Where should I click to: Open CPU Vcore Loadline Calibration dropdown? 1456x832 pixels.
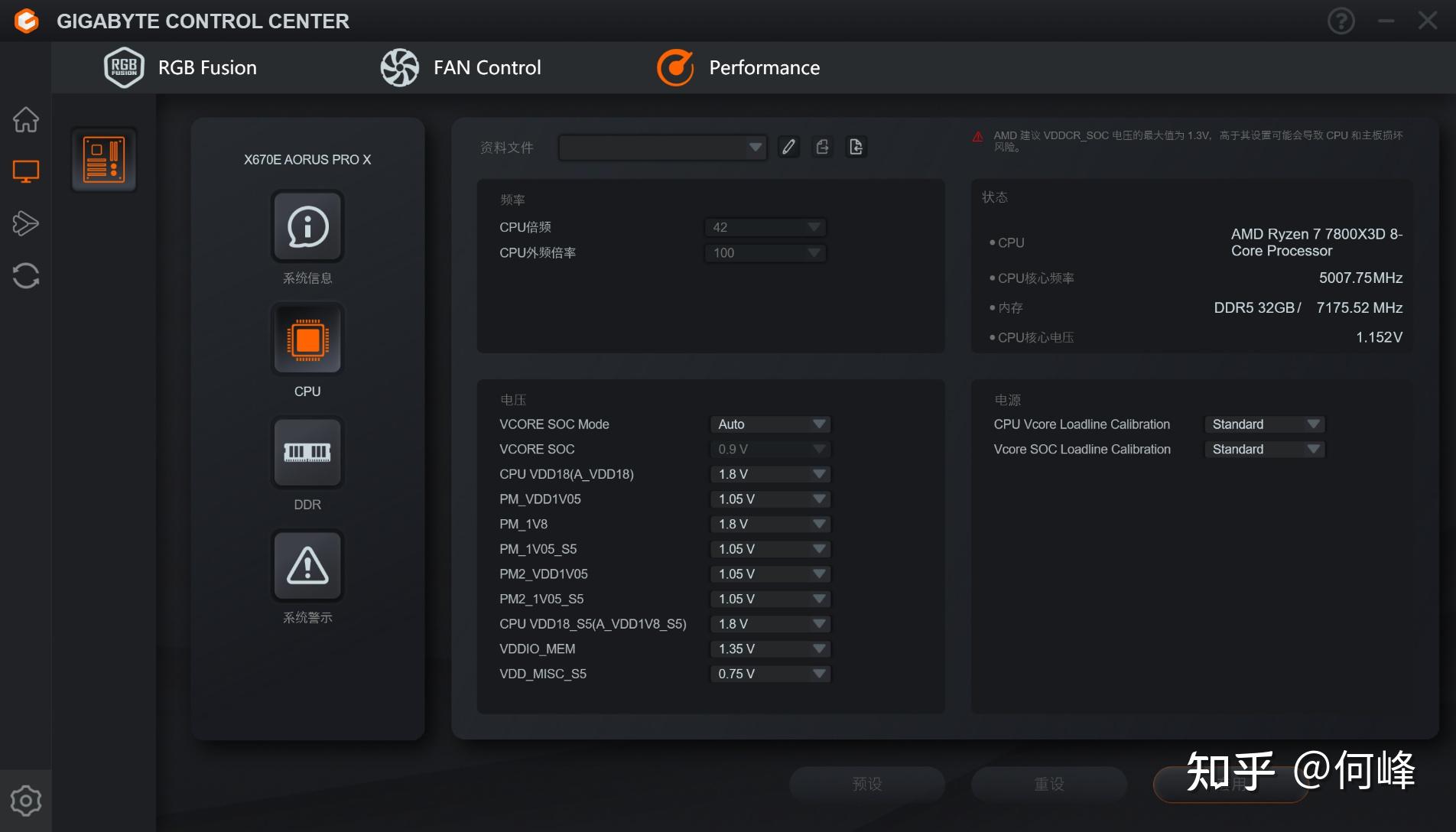click(x=1265, y=424)
